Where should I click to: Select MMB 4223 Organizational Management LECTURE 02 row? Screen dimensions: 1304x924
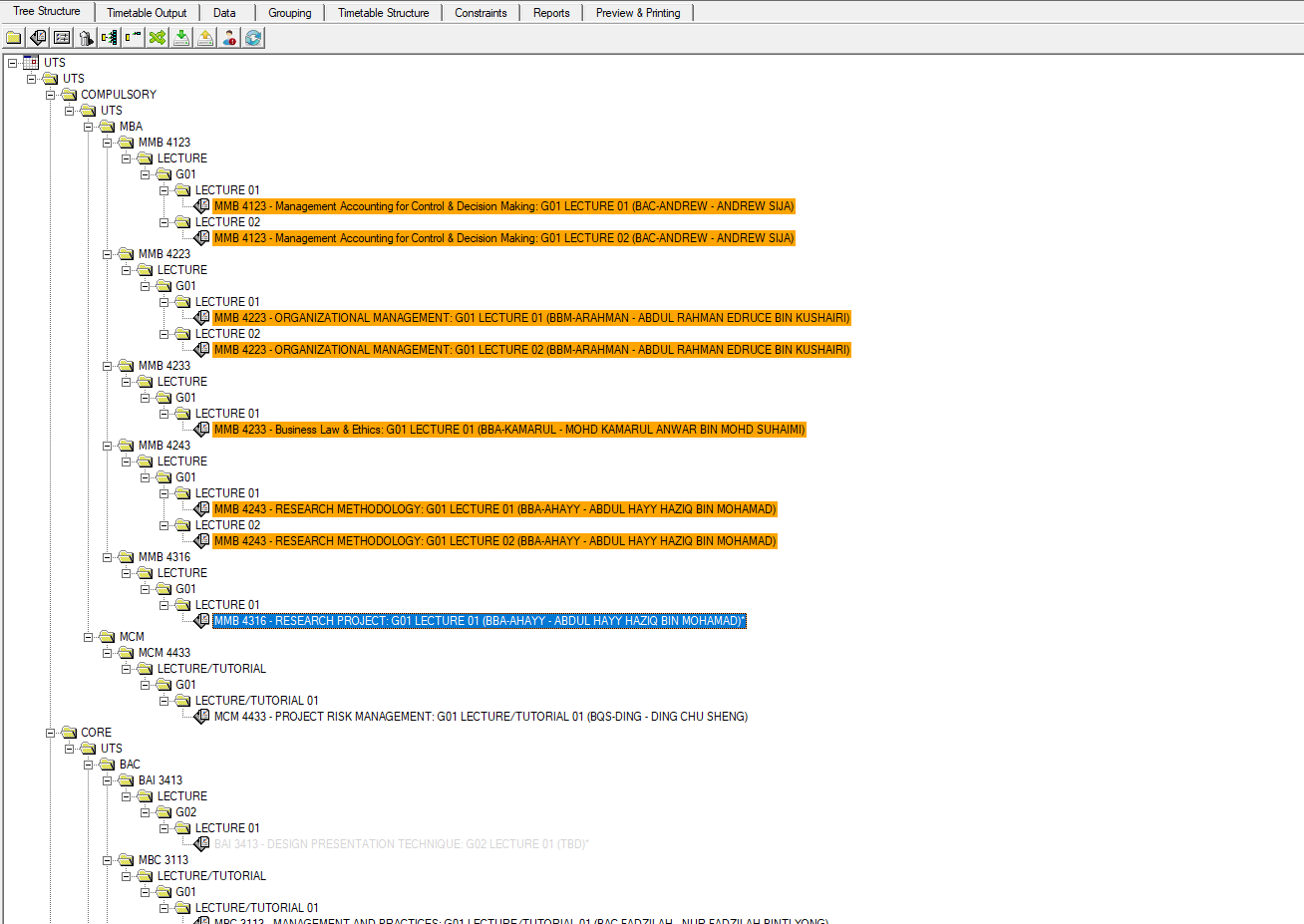point(531,350)
